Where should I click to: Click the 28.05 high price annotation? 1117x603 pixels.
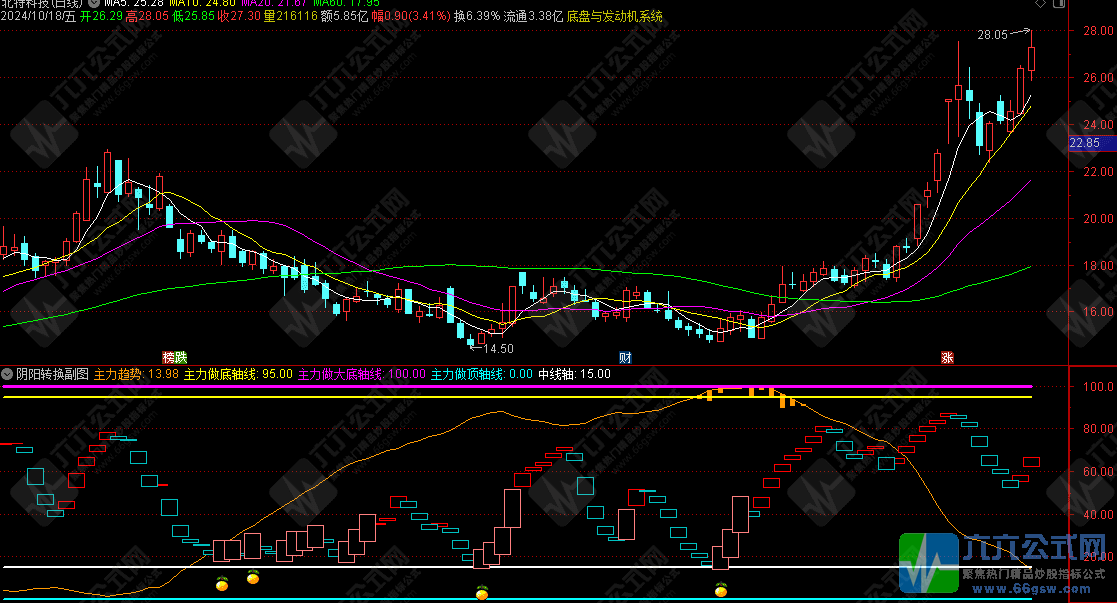click(992, 35)
